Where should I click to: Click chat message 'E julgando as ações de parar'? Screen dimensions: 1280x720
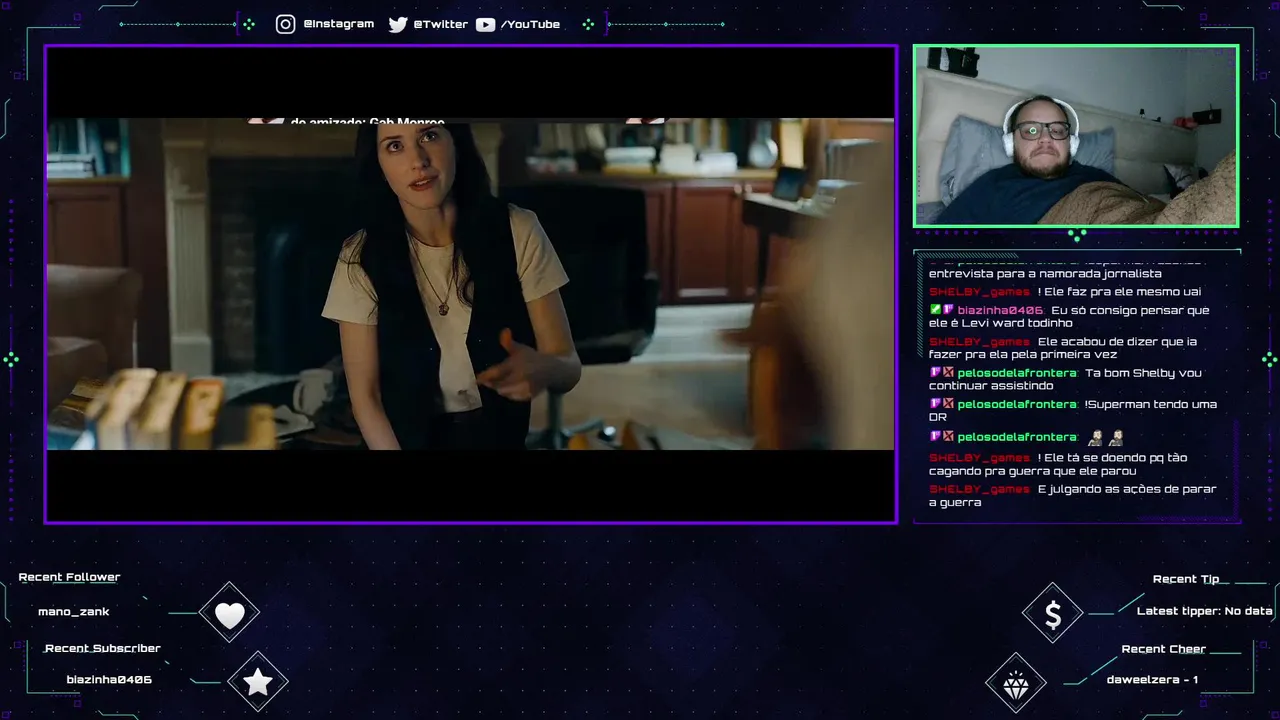coord(1073,495)
